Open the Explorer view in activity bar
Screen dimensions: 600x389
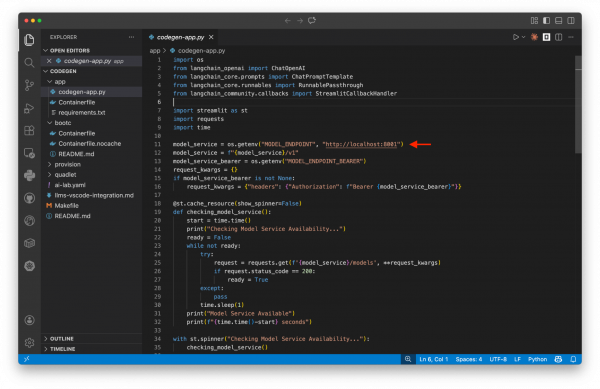29,40
